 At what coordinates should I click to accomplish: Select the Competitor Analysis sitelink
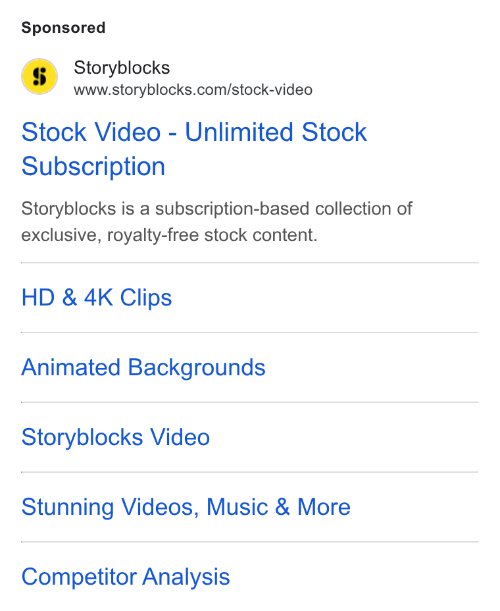pyautogui.click(x=125, y=577)
